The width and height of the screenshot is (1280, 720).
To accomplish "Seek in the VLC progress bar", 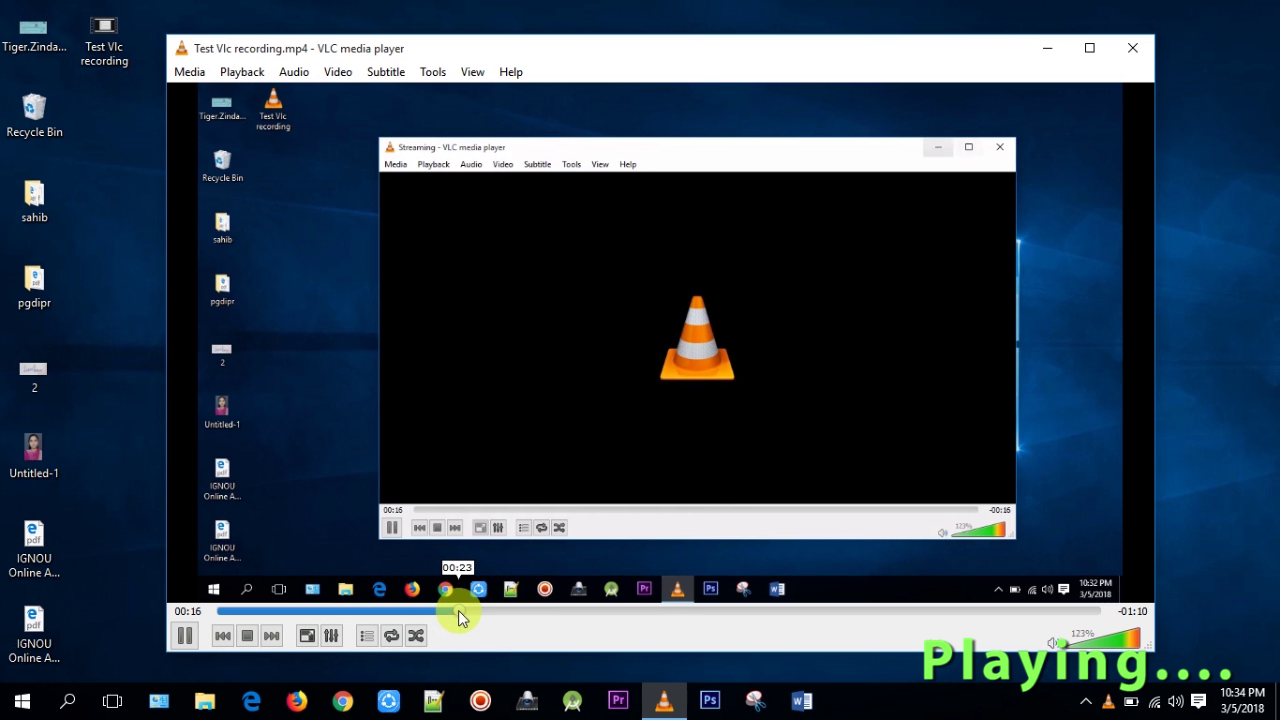I will (658, 611).
